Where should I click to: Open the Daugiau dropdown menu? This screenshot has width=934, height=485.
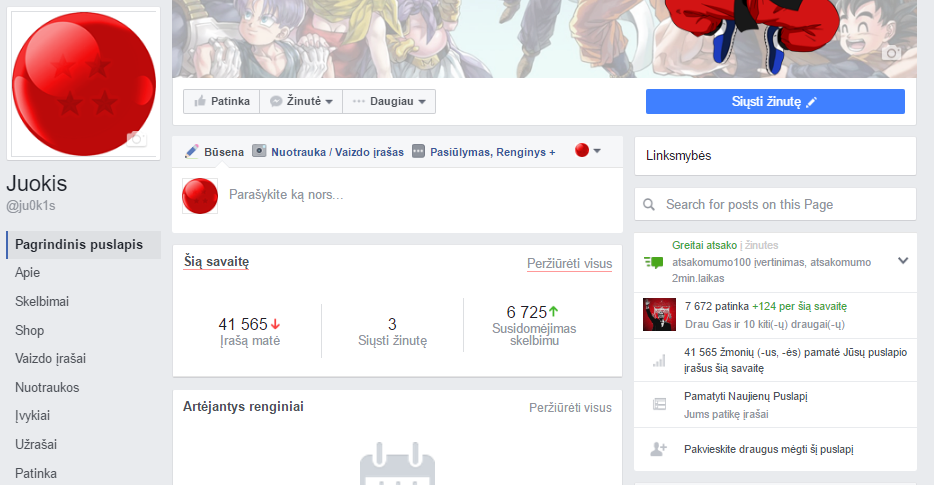point(389,101)
